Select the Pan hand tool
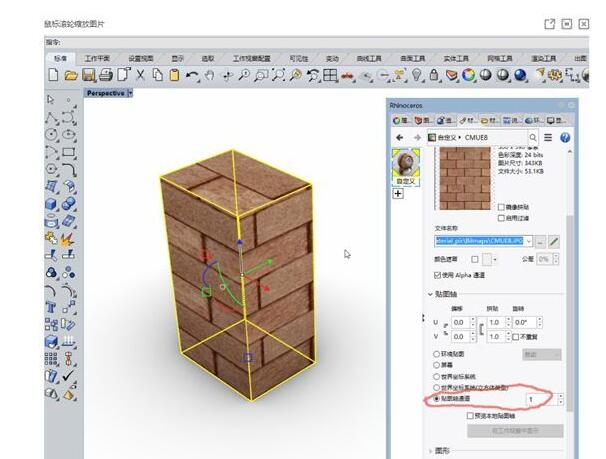 click(x=209, y=75)
